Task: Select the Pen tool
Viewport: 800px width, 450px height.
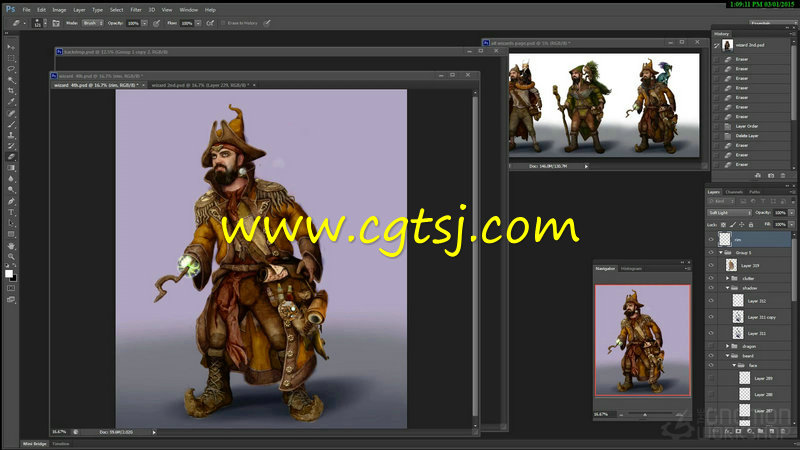Action: coord(11,201)
